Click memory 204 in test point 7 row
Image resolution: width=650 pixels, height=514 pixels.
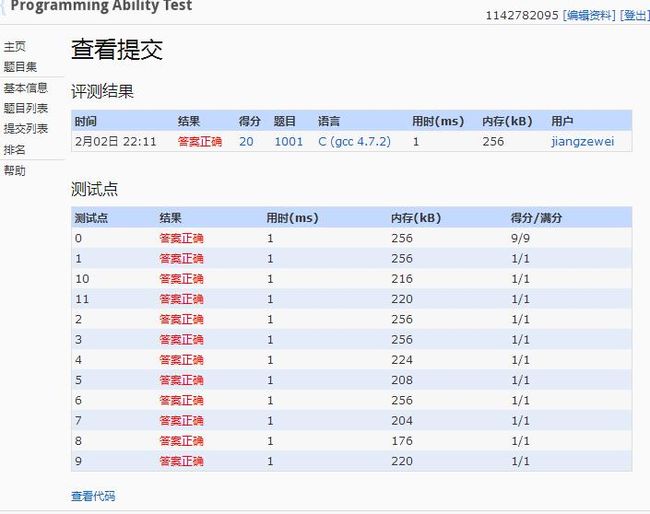[x=402, y=421]
